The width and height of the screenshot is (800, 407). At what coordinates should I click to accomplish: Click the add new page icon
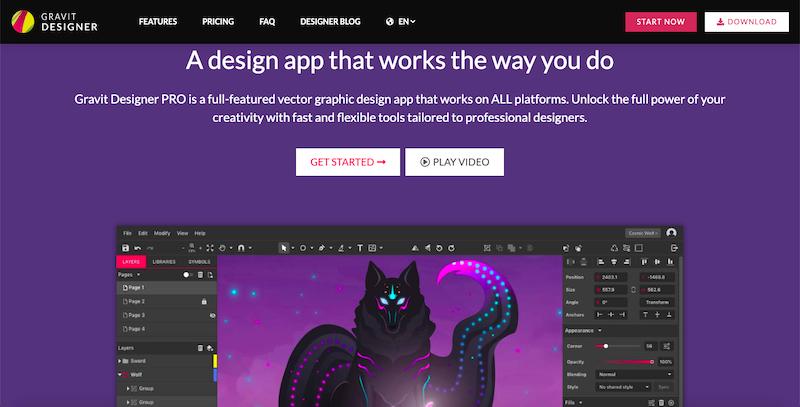click(x=210, y=275)
